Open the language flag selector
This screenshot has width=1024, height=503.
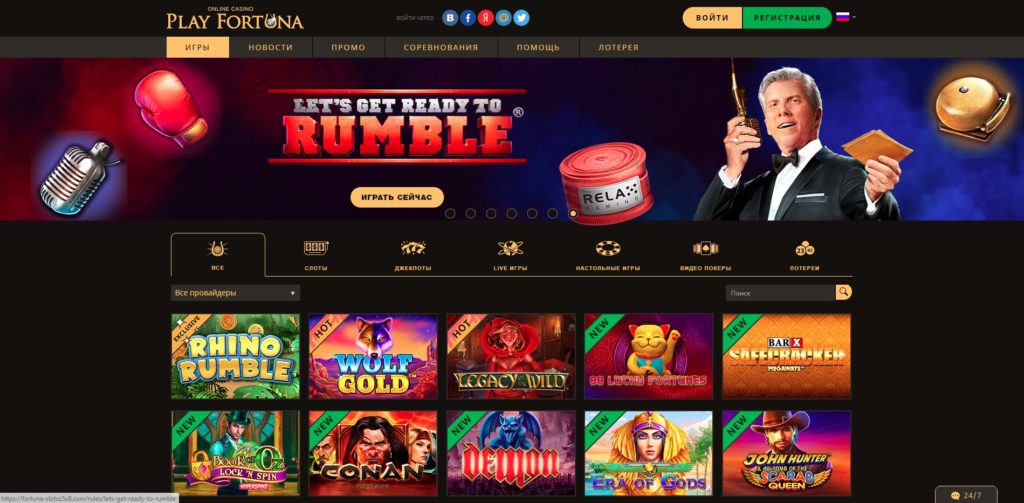tap(846, 17)
